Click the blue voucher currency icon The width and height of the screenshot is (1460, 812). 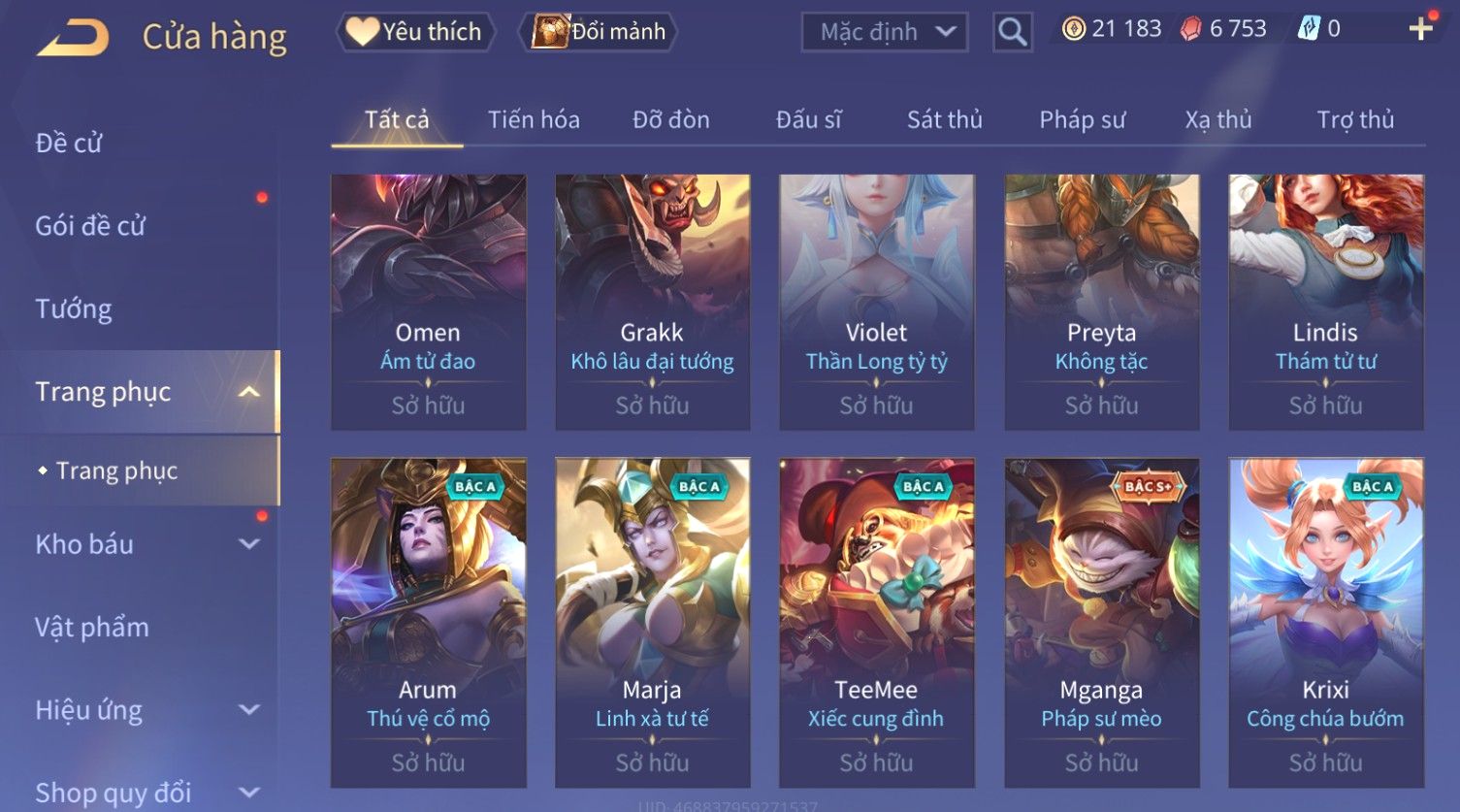[x=1309, y=29]
